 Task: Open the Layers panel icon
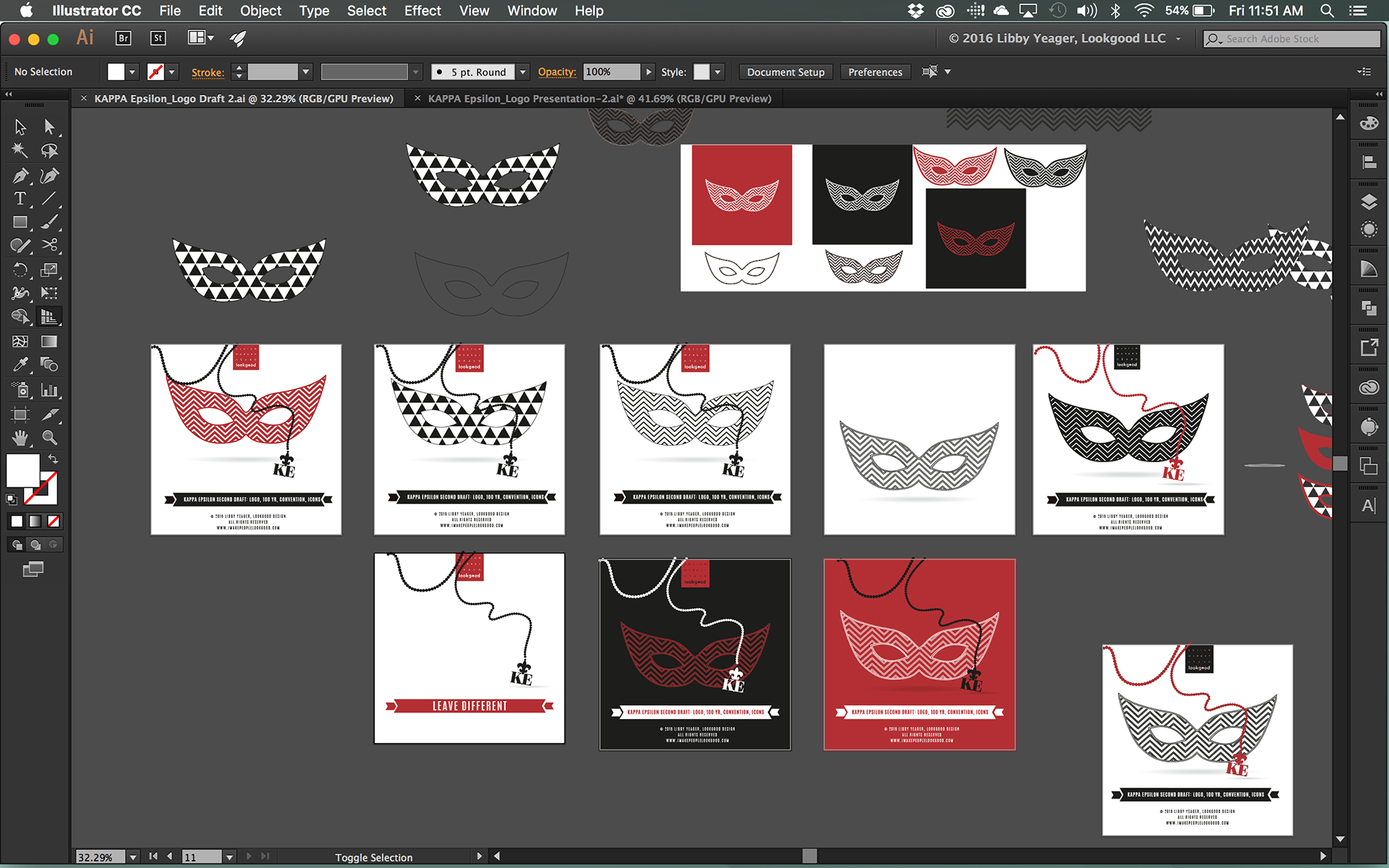(x=1369, y=202)
